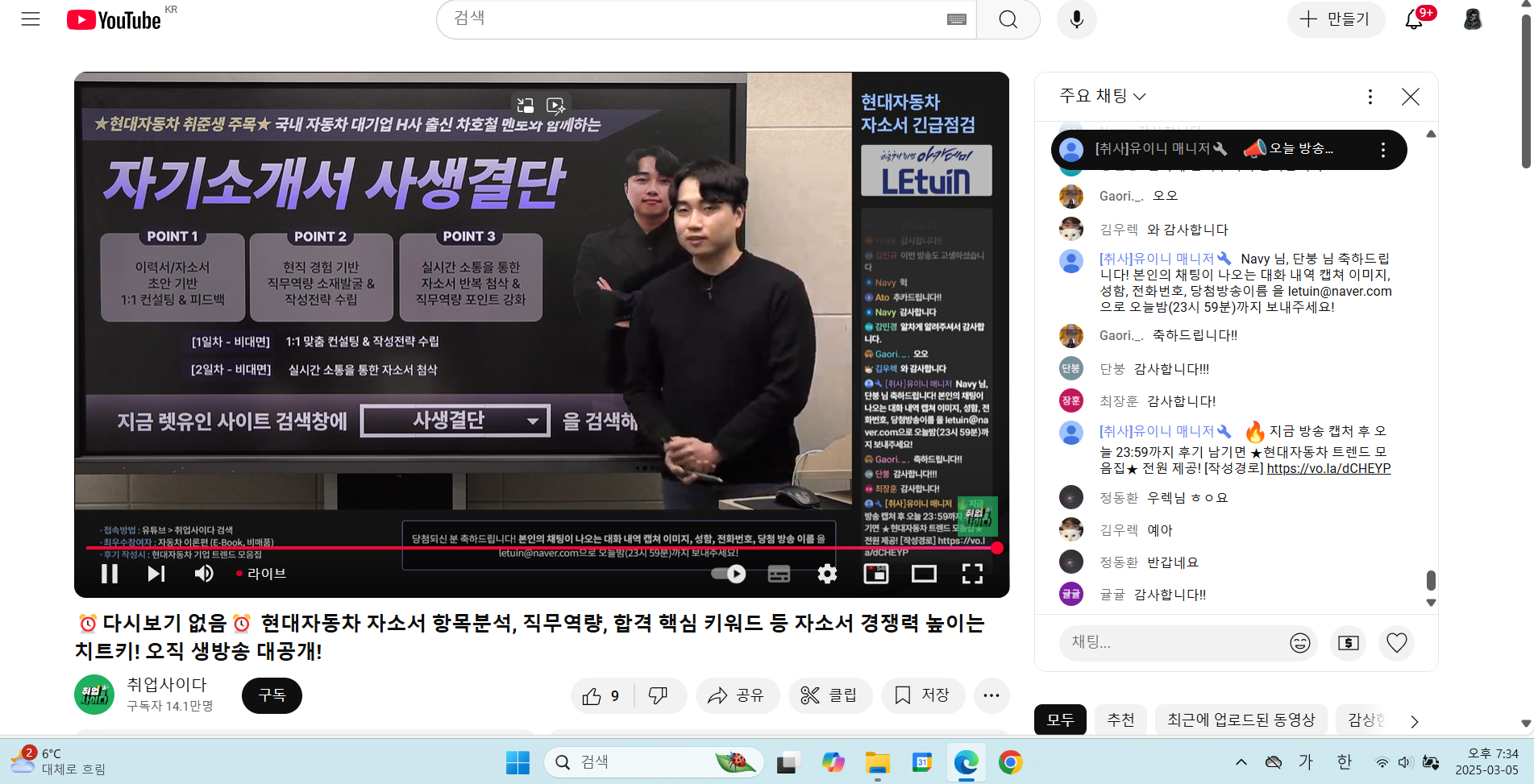
Task: Open the 취업사이다 channel name link
Action: pyautogui.click(x=167, y=684)
